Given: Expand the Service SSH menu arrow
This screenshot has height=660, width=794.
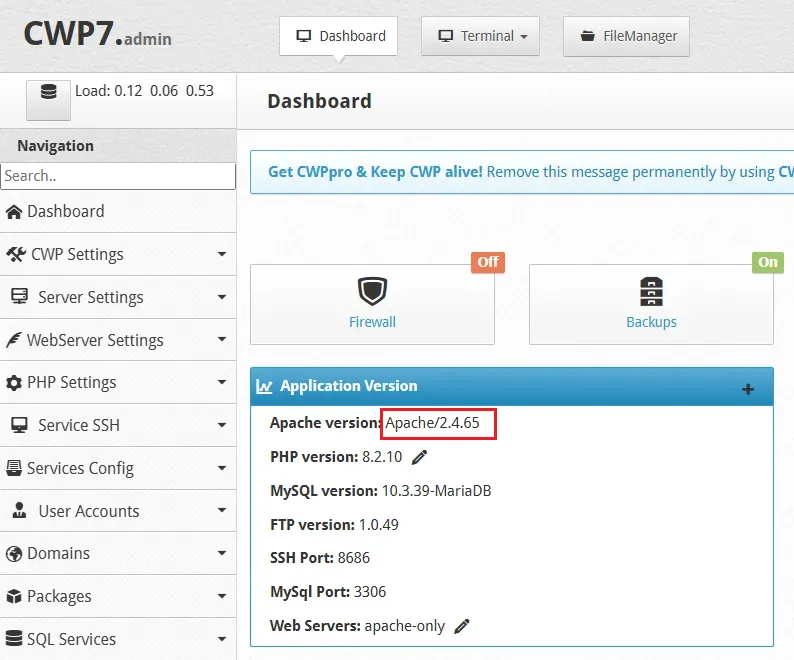Looking at the screenshot, I should [222, 425].
